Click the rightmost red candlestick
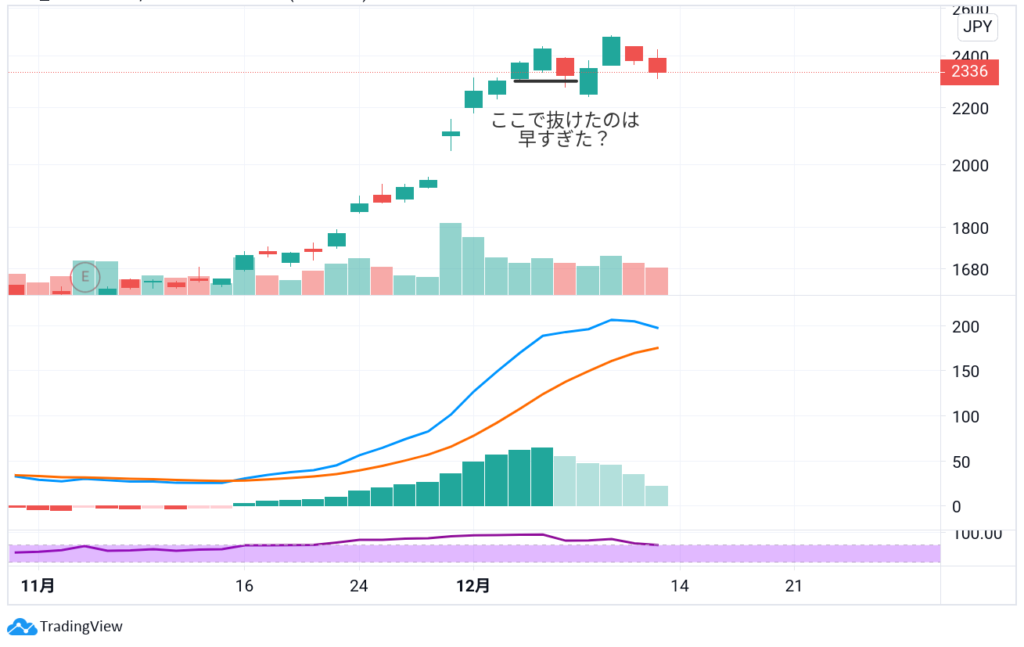 (x=657, y=65)
